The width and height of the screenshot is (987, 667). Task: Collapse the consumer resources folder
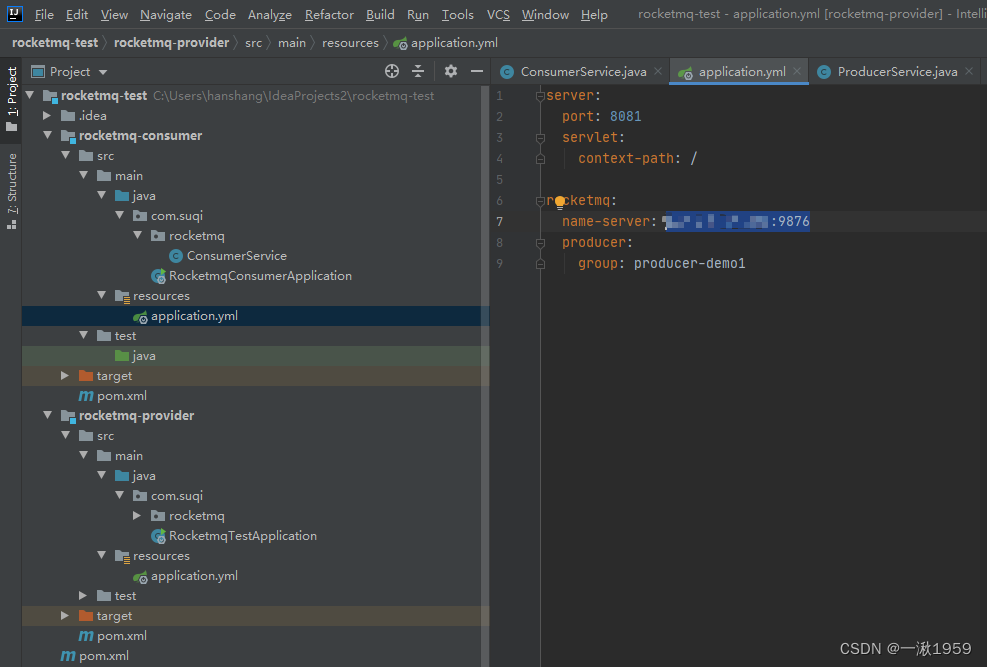coord(101,295)
